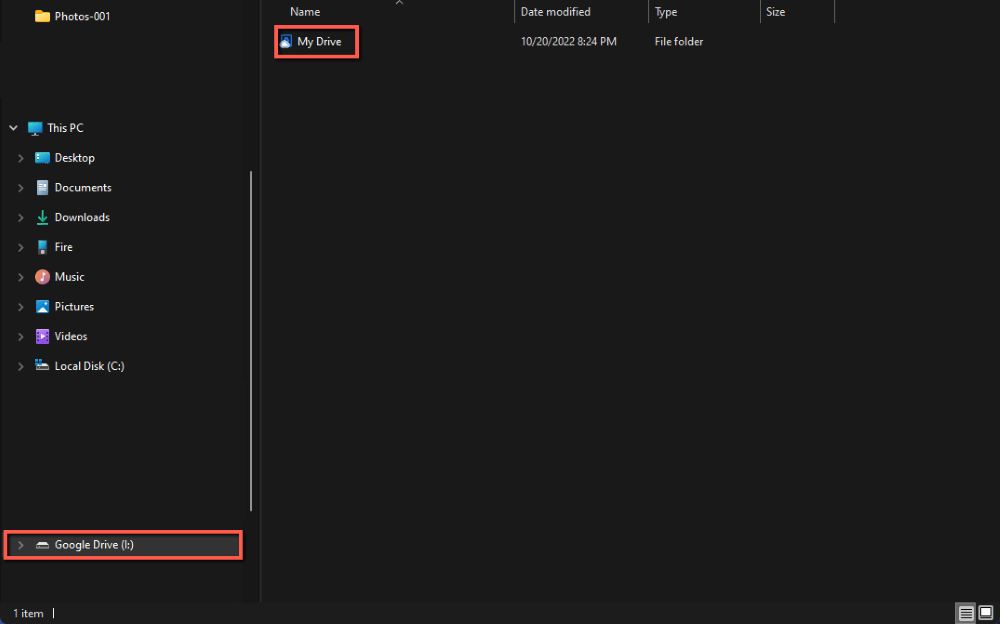The image size is (1000, 624).
Task: Expand the Music tree node
Action: click(x=20, y=277)
